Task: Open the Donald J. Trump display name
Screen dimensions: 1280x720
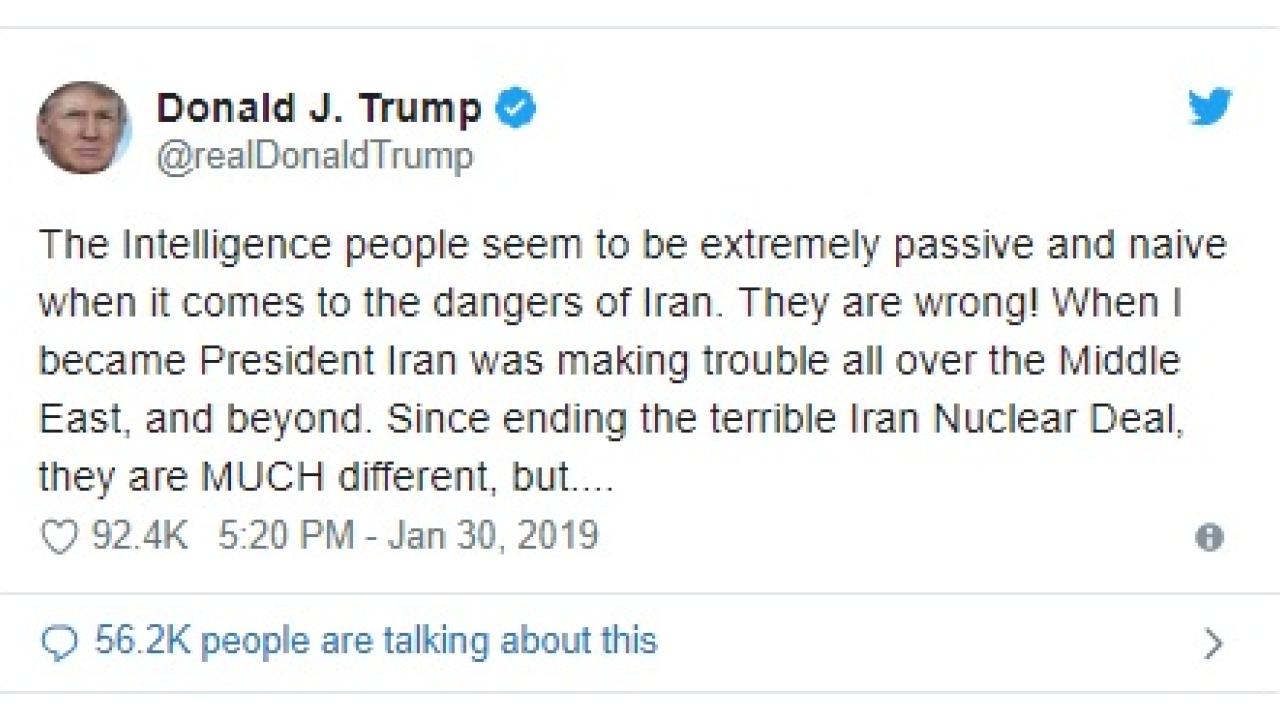Action: [319, 108]
